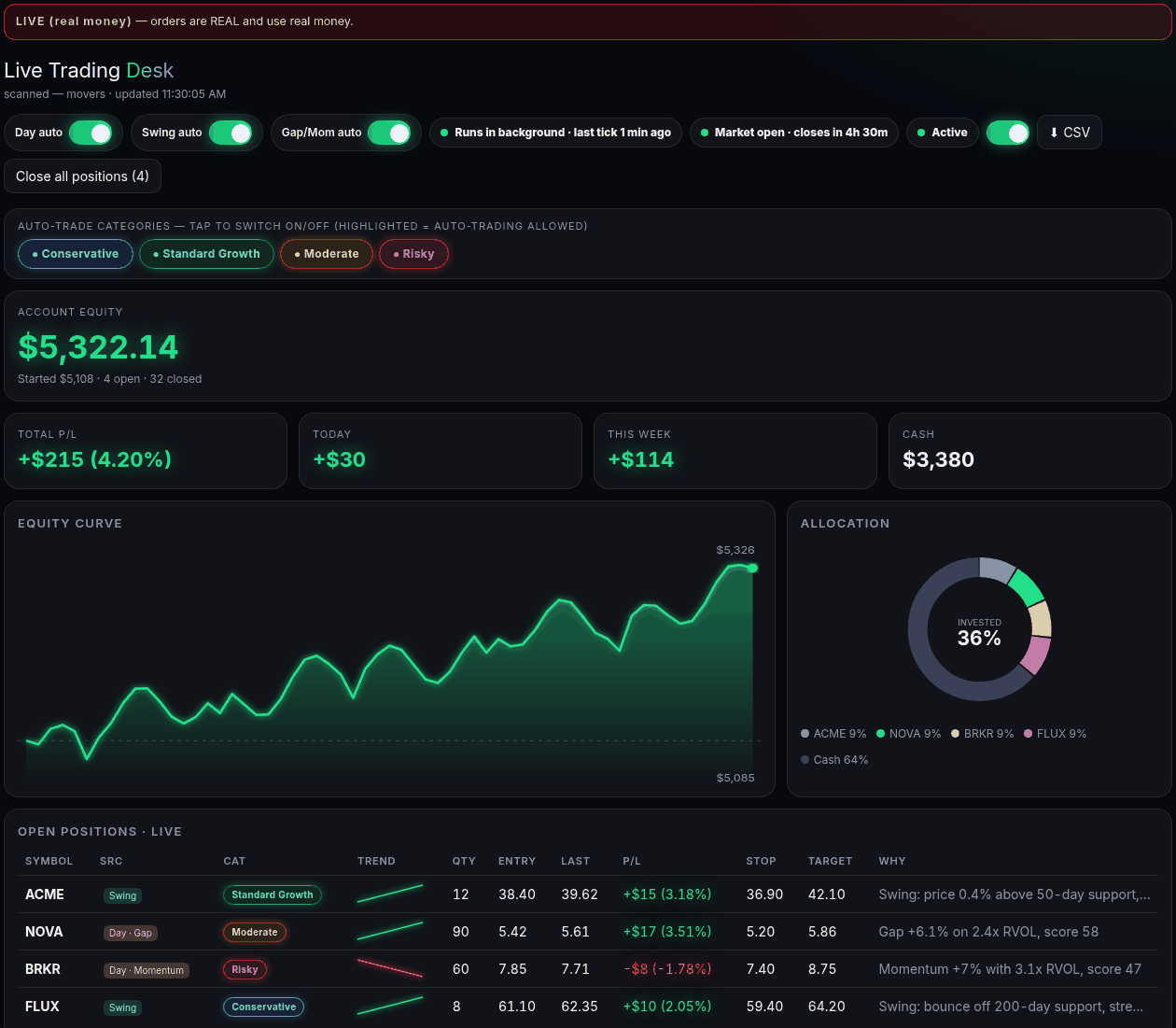This screenshot has width=1176, height=1028.
Task: Click the Today +$30 card
Action: click(x=441, y=451)
